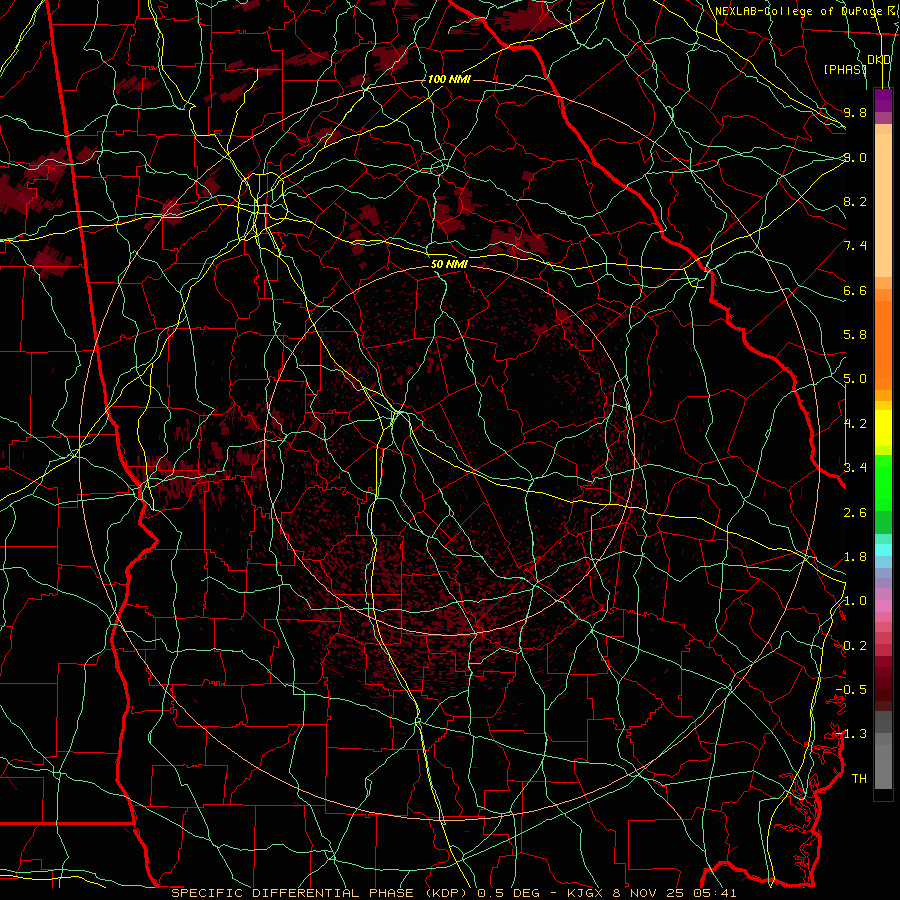Pick the orange band of the color bar
Viewport: 900px width, 900px height.
(883, 344)
